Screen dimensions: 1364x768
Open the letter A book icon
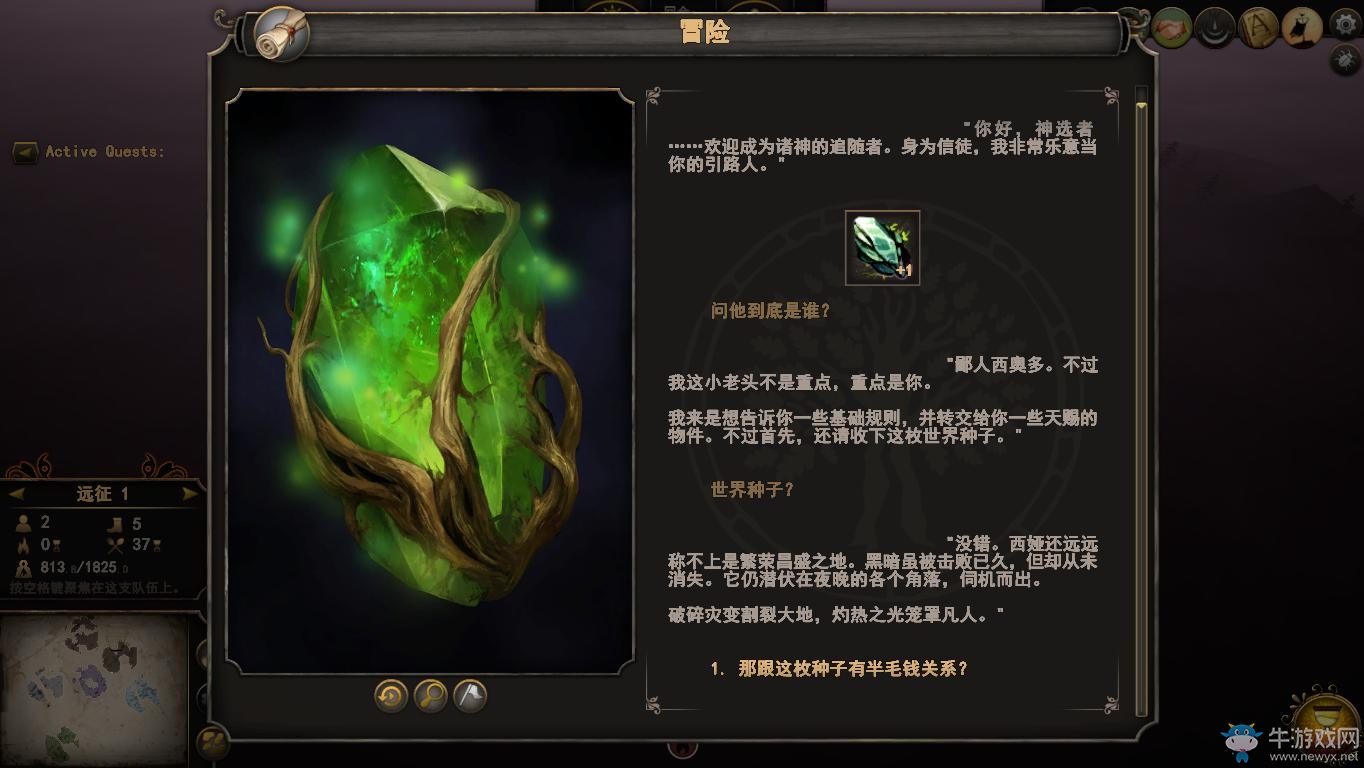(1258, 27)
